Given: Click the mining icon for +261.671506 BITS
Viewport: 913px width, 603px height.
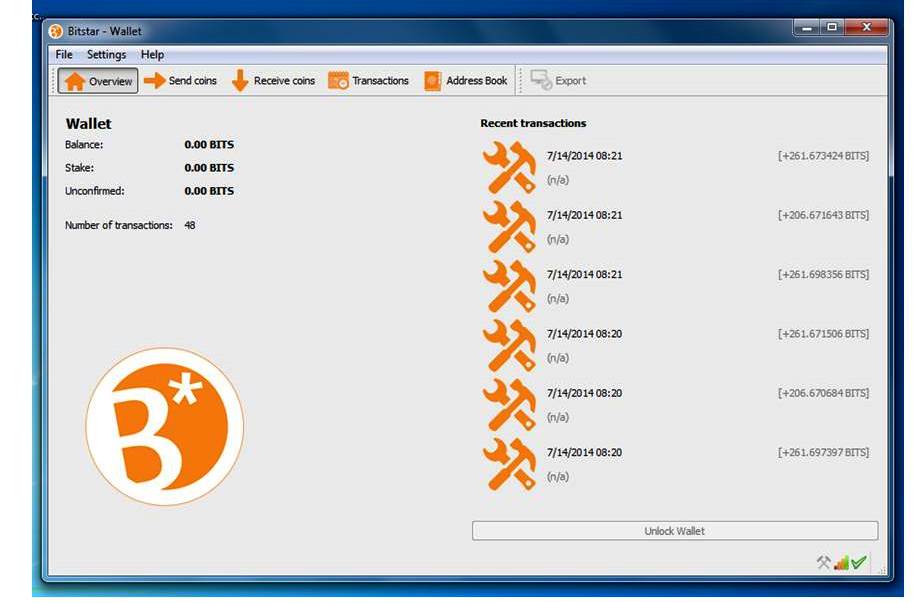Looking at the screenshot, I should pos(509,345).
